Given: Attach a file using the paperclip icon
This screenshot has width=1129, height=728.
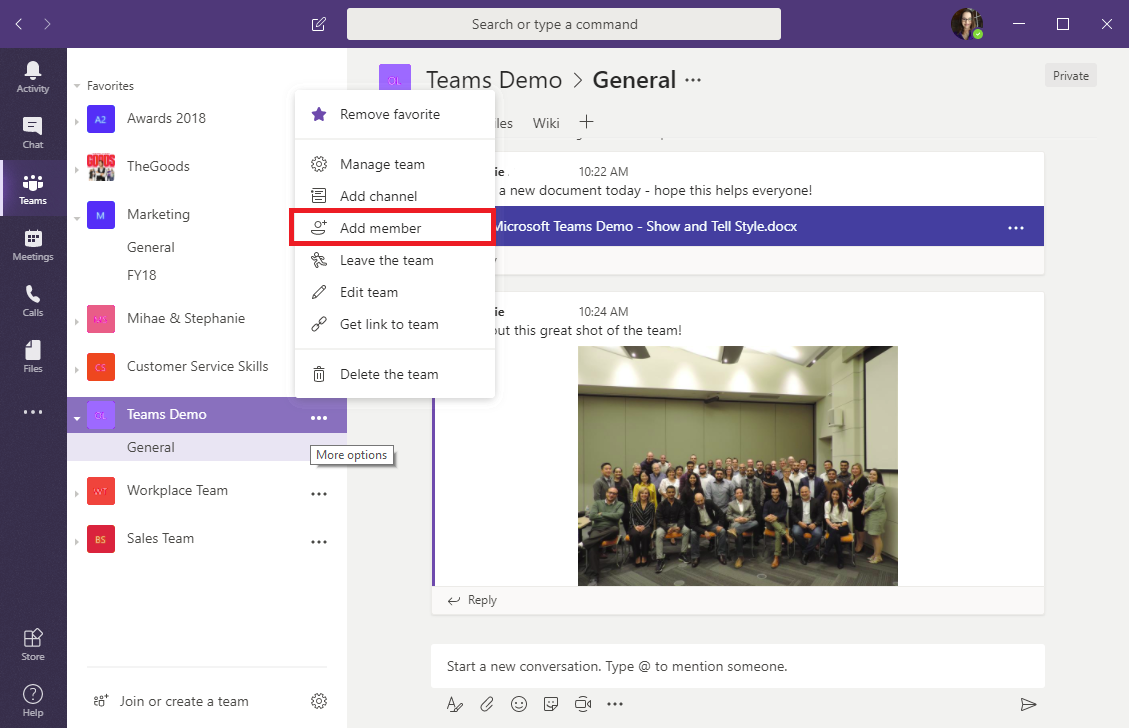Looking at the screenshot, I should 487,704.
